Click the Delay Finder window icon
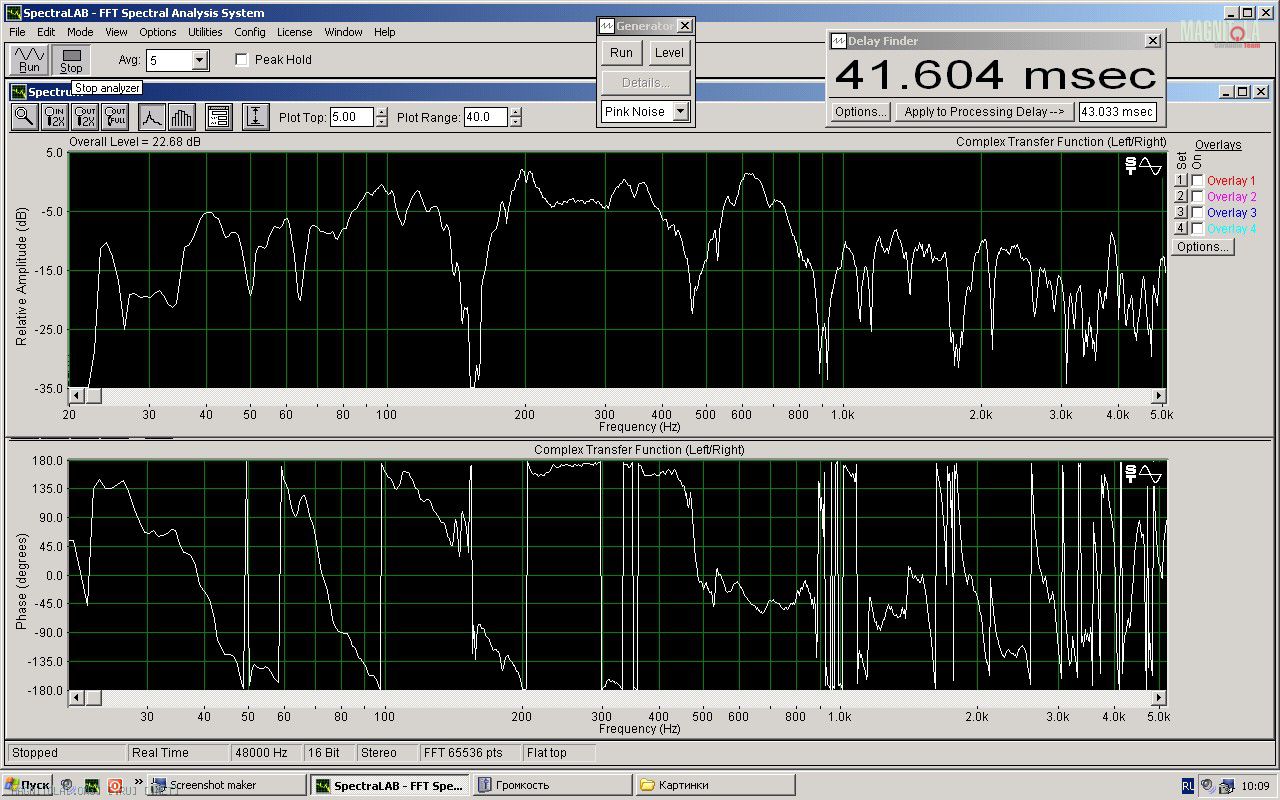This screenshot has height=800, width=1280. 838,41
